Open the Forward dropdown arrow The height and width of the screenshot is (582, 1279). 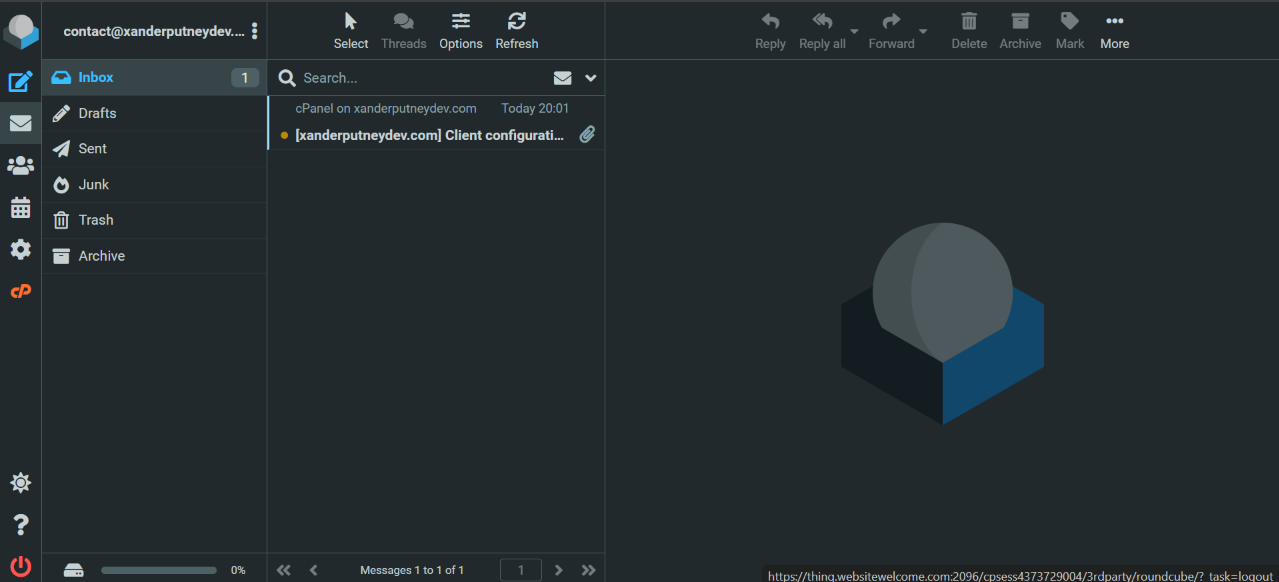pyautogui.click(x=923, y=32)
